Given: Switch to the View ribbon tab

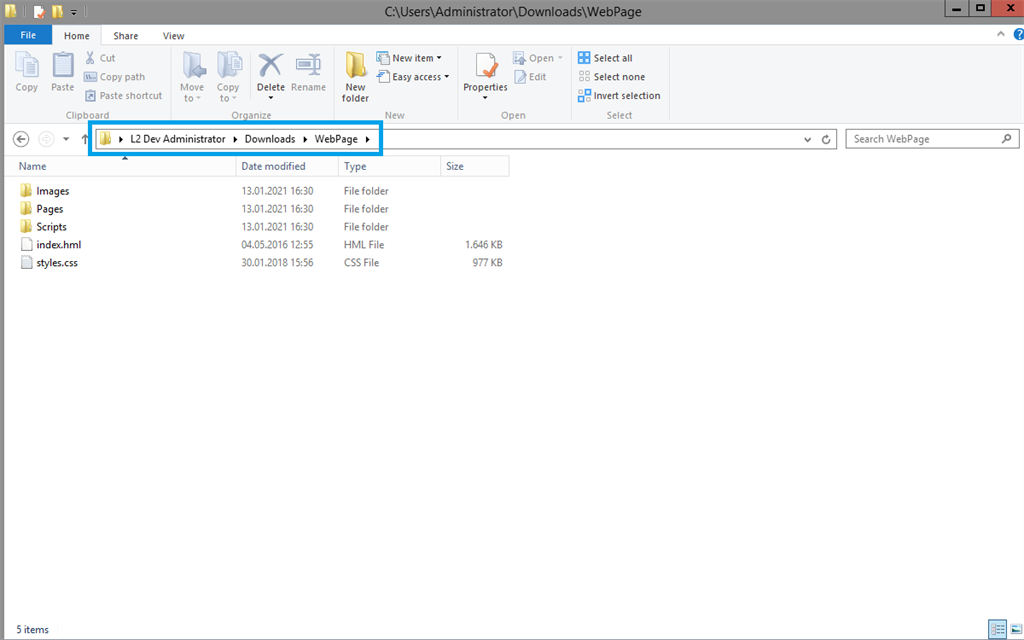Looking at the screenshot, I should [173, 36].
